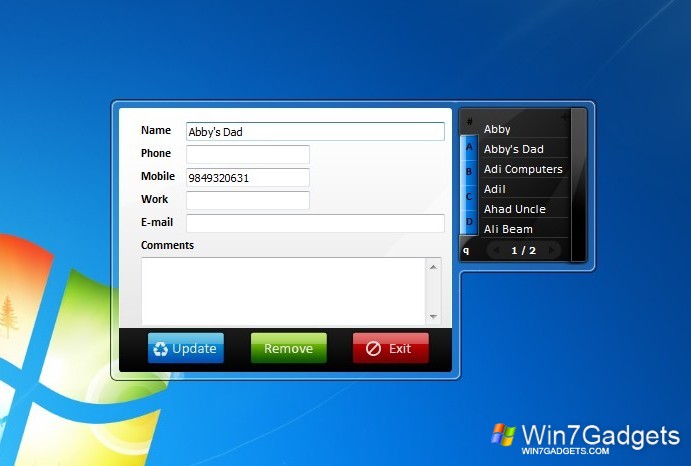Click Comments scrollbar up arrow
The width and height of the screenshot is (691, 466).
(x=433, y=267)
